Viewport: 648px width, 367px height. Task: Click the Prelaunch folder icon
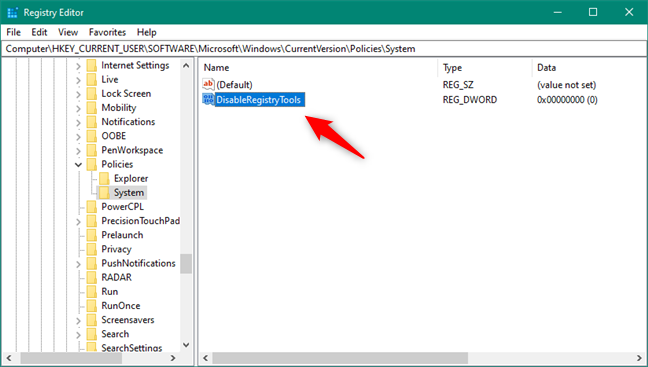pyautogui.click(x=92, y=235)
